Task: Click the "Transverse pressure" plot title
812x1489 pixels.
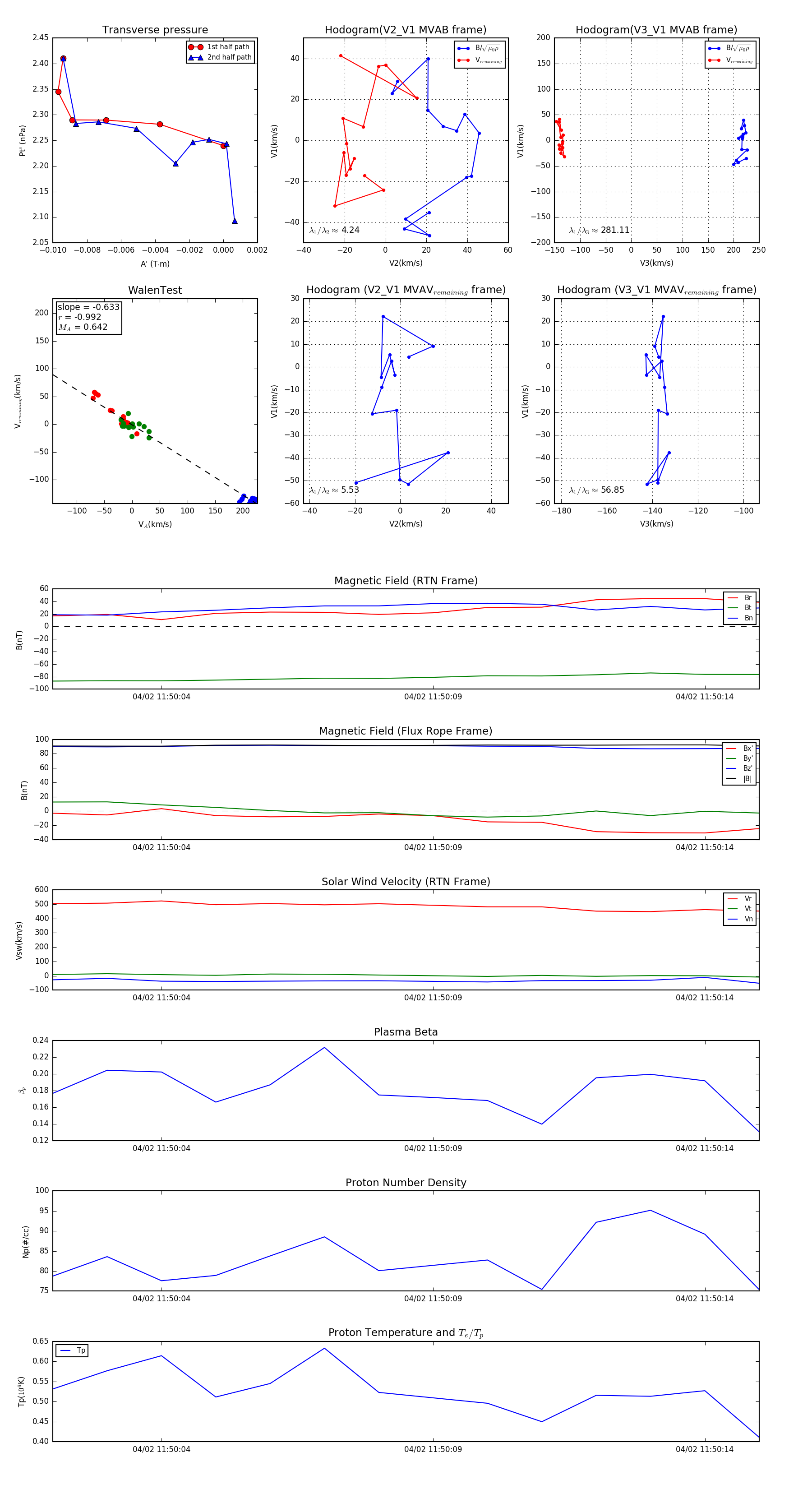Action: (155, 30)
